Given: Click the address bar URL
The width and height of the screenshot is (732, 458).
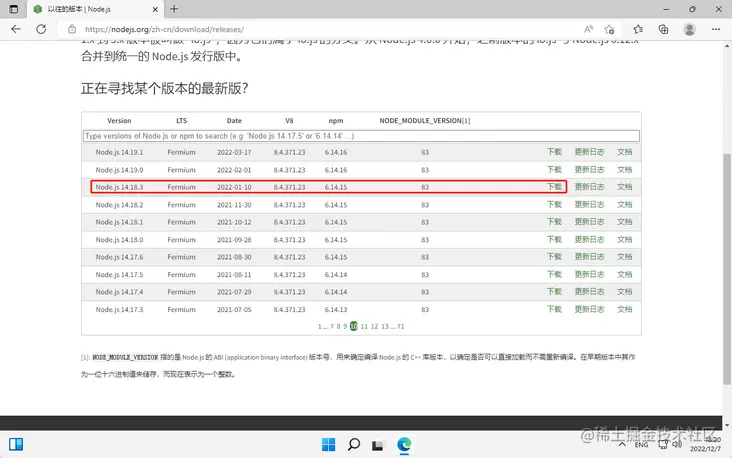Looking at the screenshot, I should [164, 29].
